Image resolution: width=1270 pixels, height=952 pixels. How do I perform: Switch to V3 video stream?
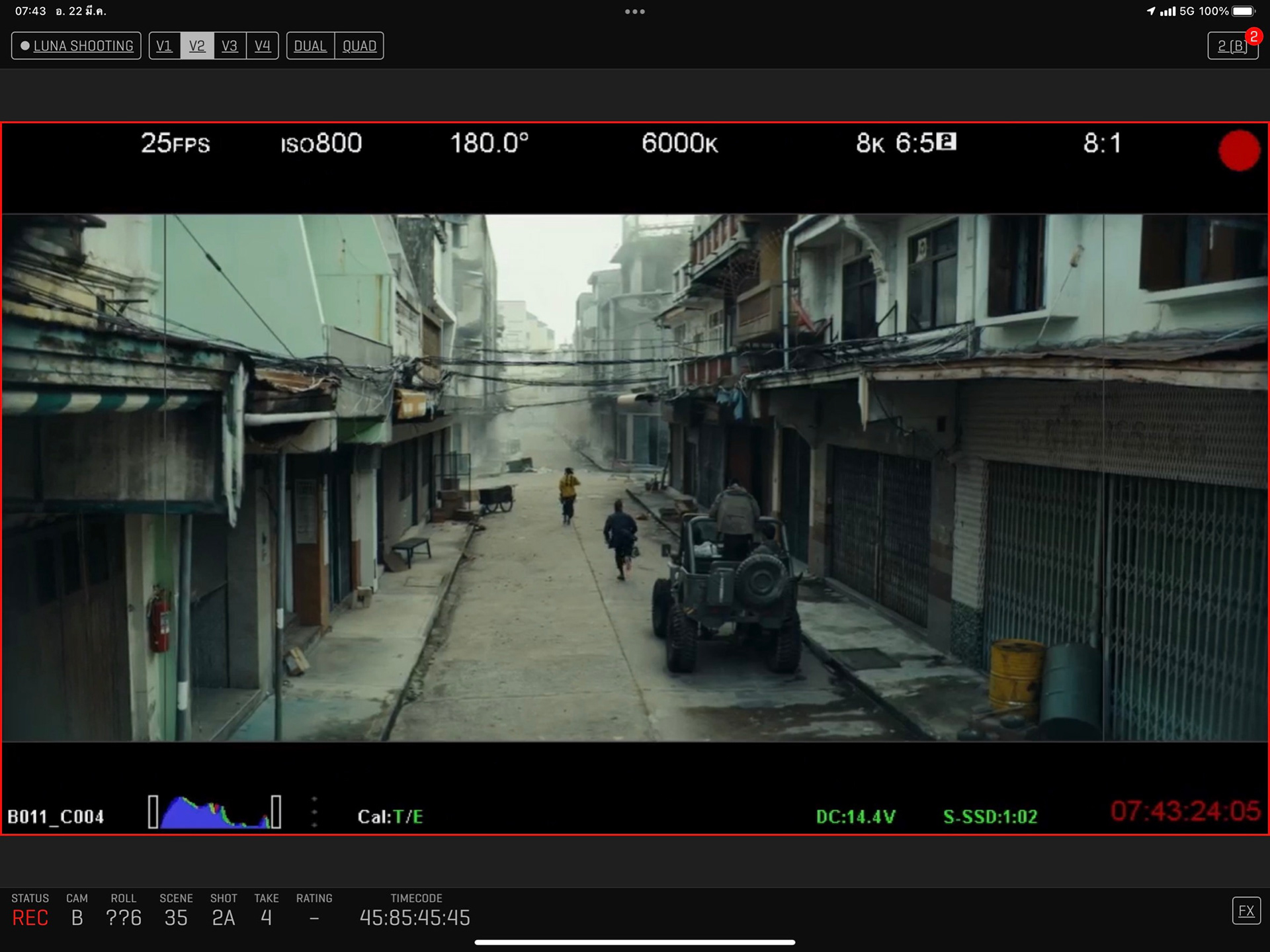tap(230, 46)
